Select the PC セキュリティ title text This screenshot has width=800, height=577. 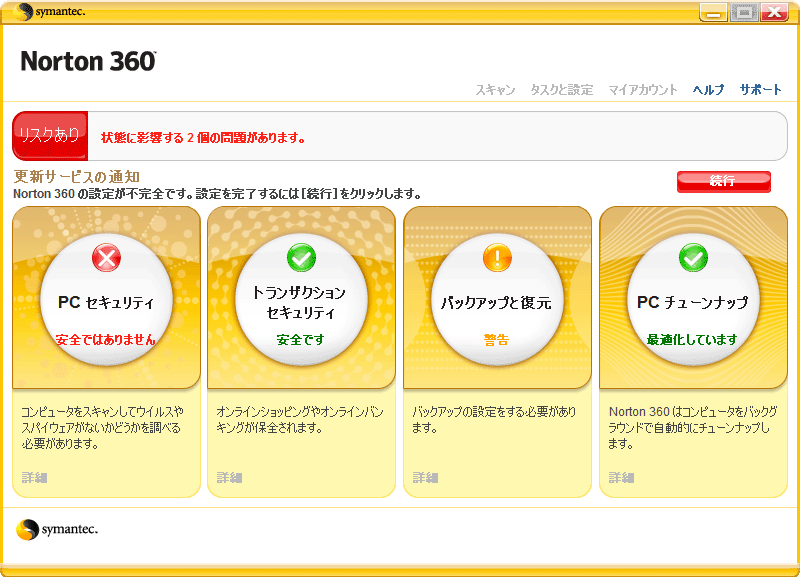[x=106, y=303]
